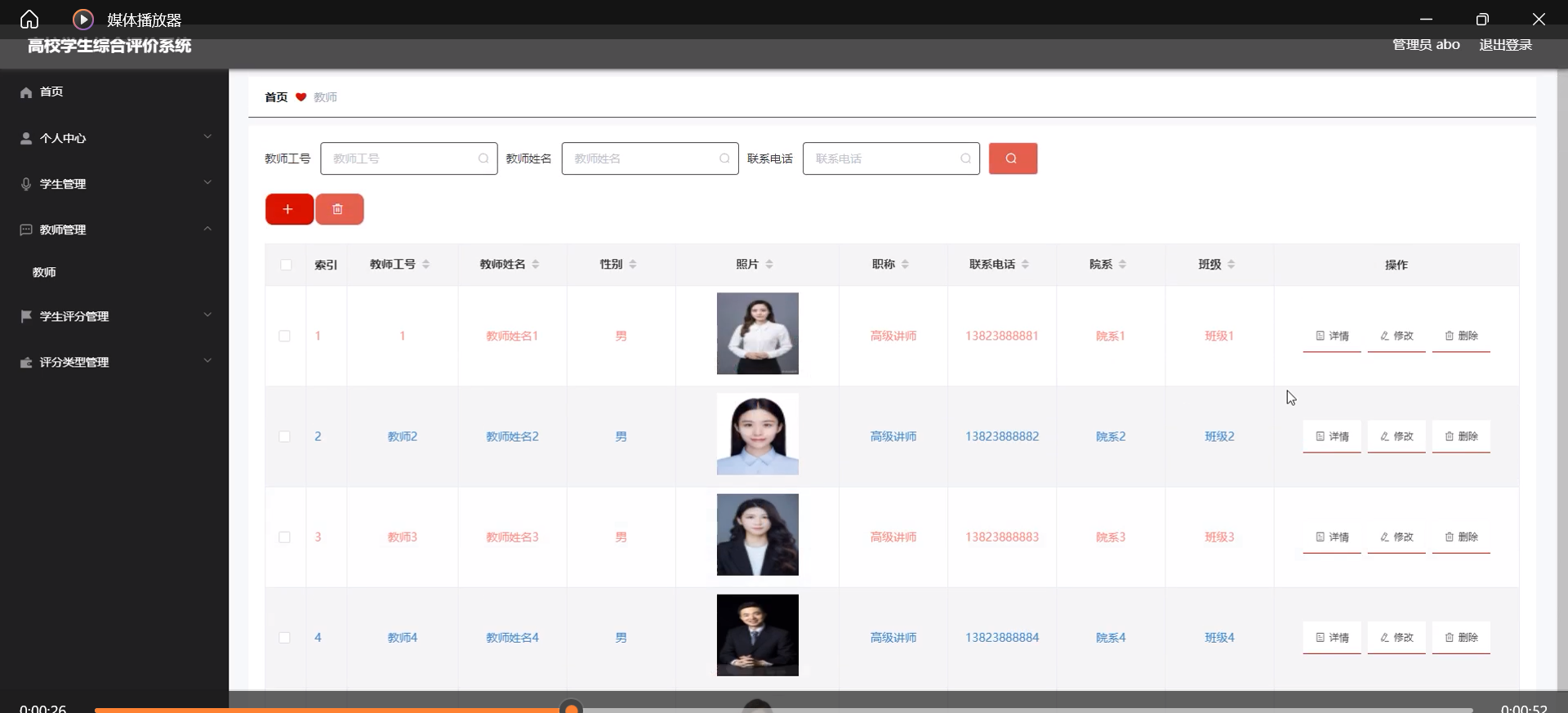Expand 个人中心 menu chevron

coord(207,136)
